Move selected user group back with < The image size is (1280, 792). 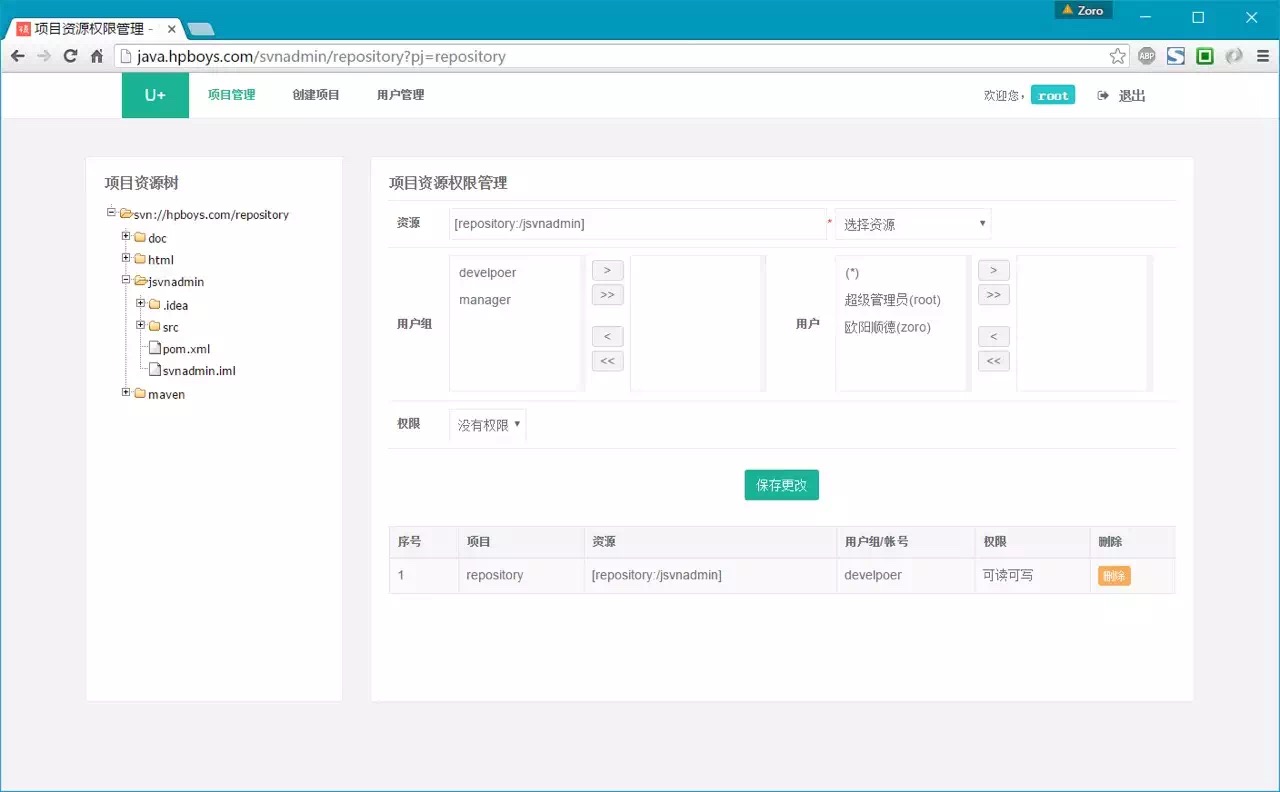[608, 336]
